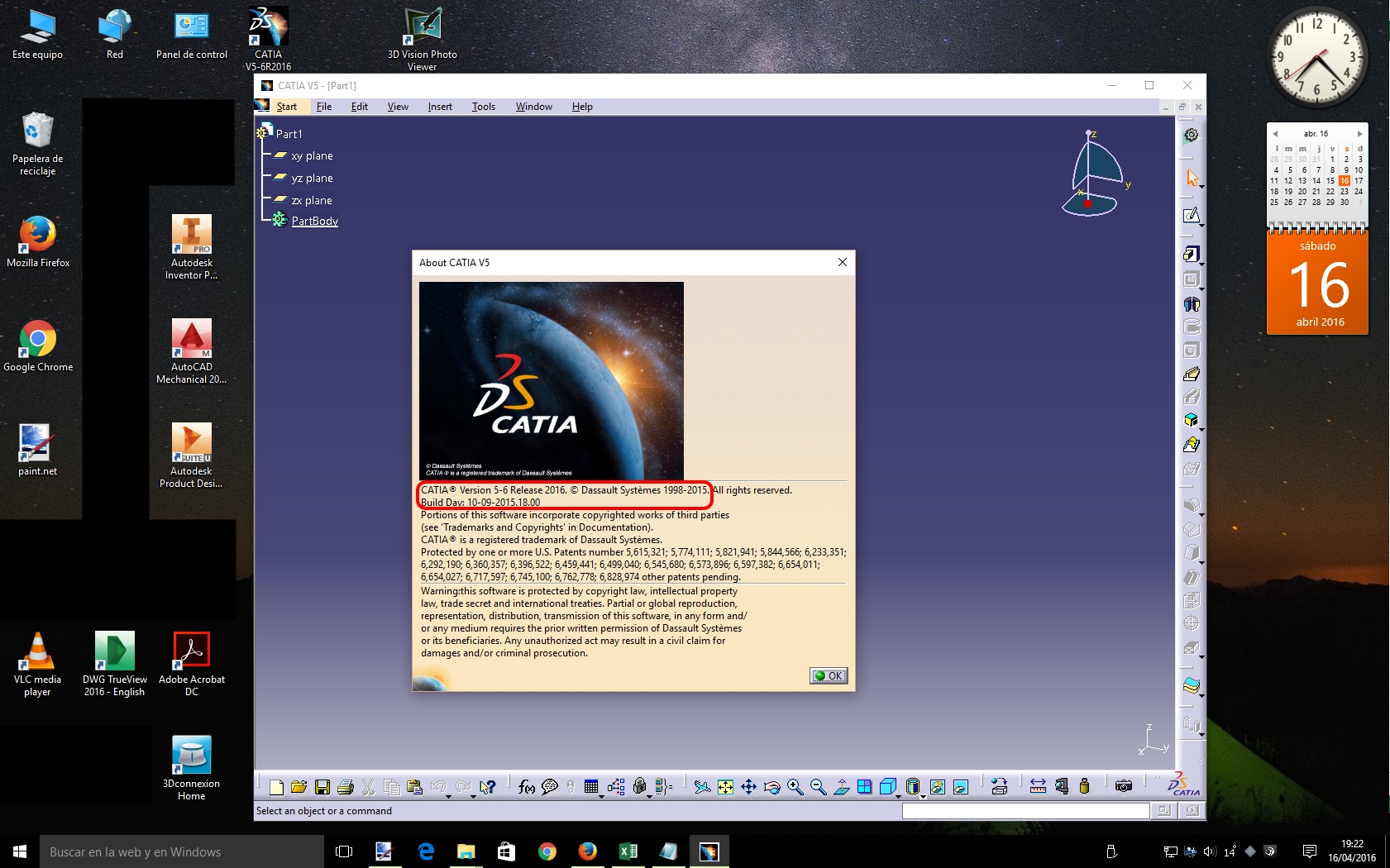Click the Normal View icon
Viewport: 1390px width, 868px height.
click(x=841, y=787)
